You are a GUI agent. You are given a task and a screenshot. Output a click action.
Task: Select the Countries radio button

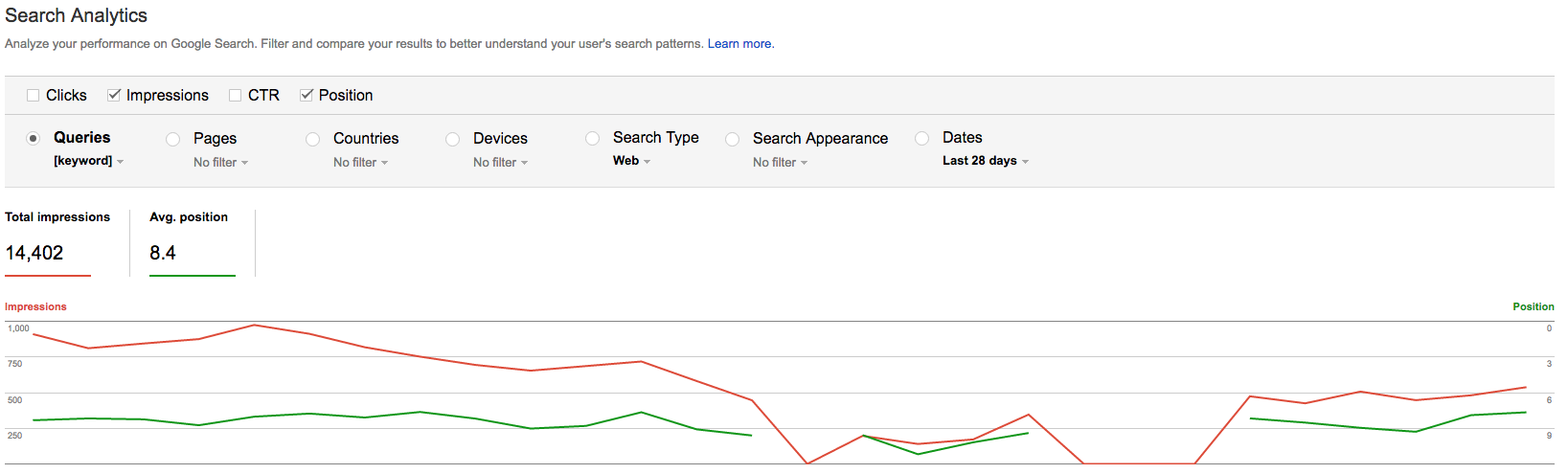(313, 139)
